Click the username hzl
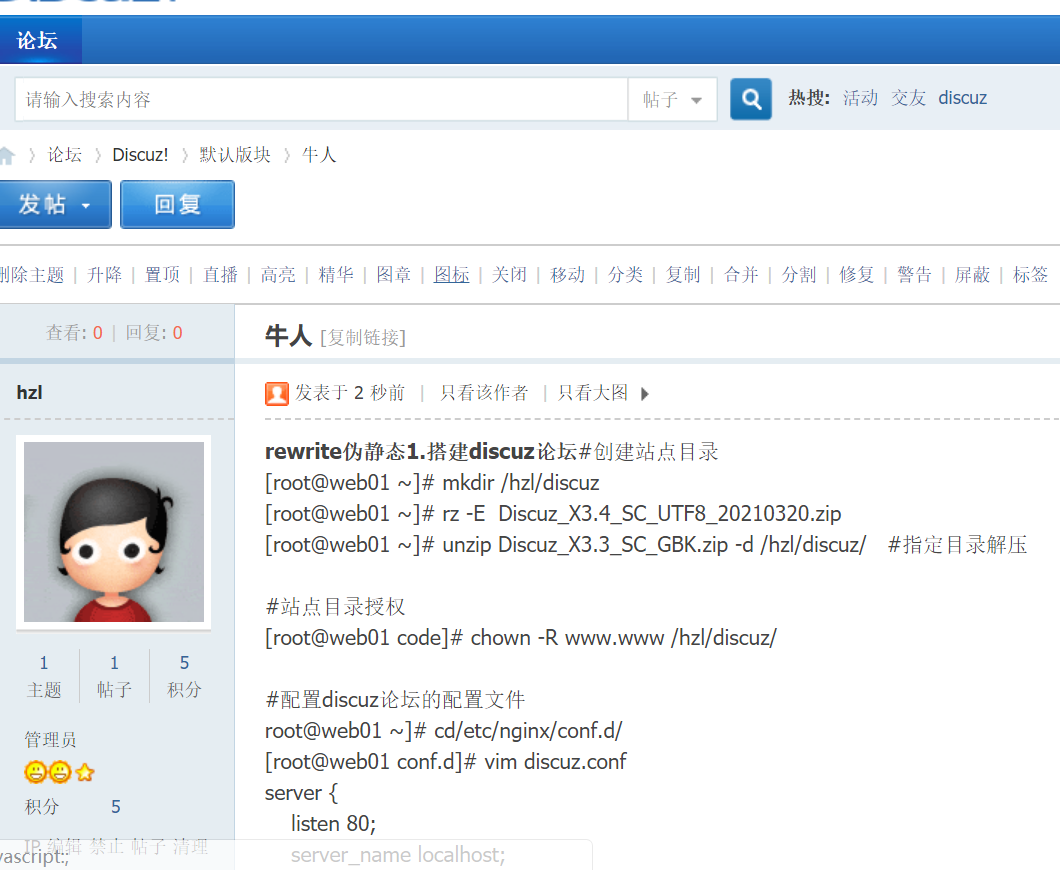Image resolution: width=1060 pixels, height=870 pixels. (30, 393)
